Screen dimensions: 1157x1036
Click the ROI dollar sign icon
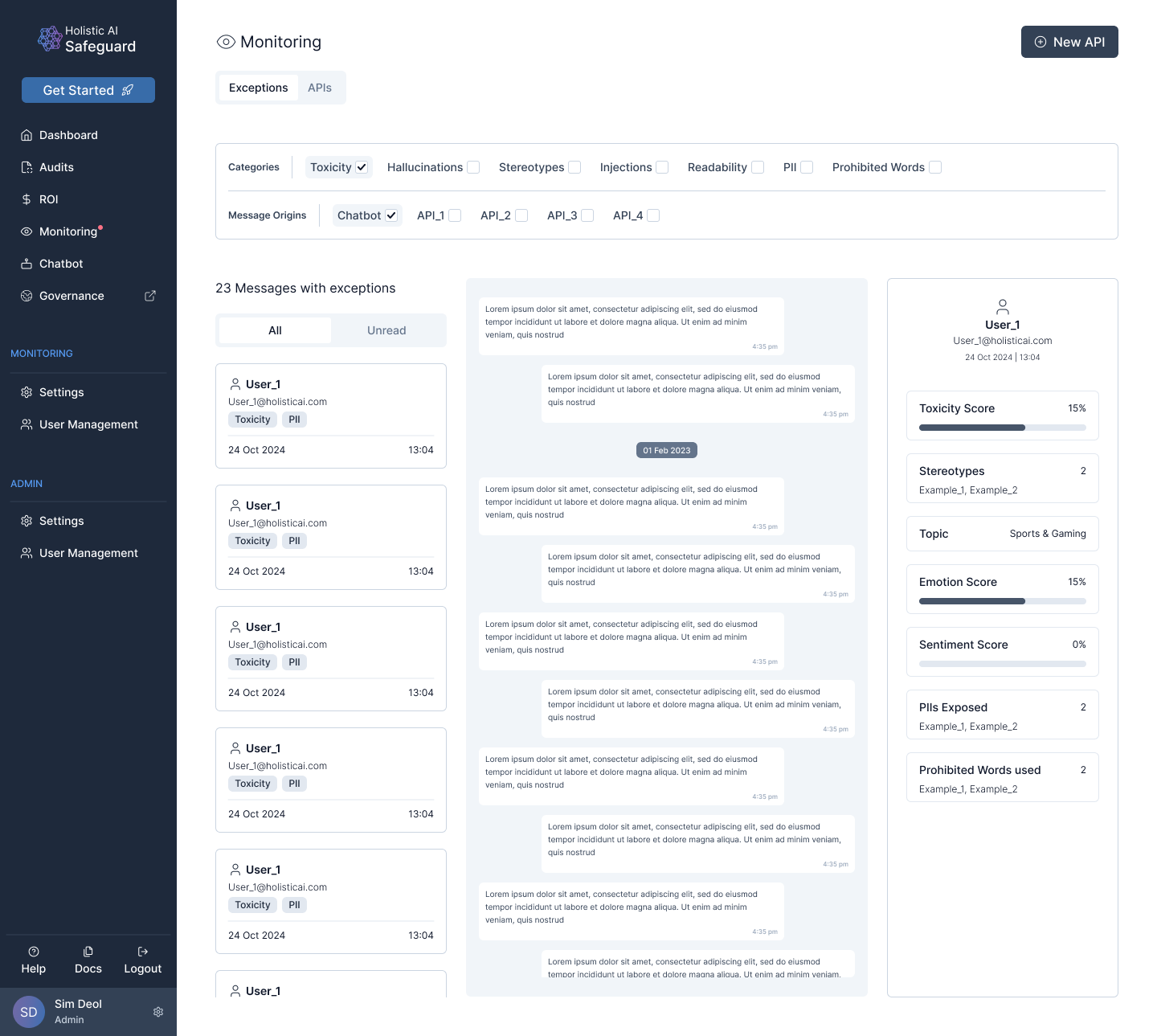tap(27, 199)
